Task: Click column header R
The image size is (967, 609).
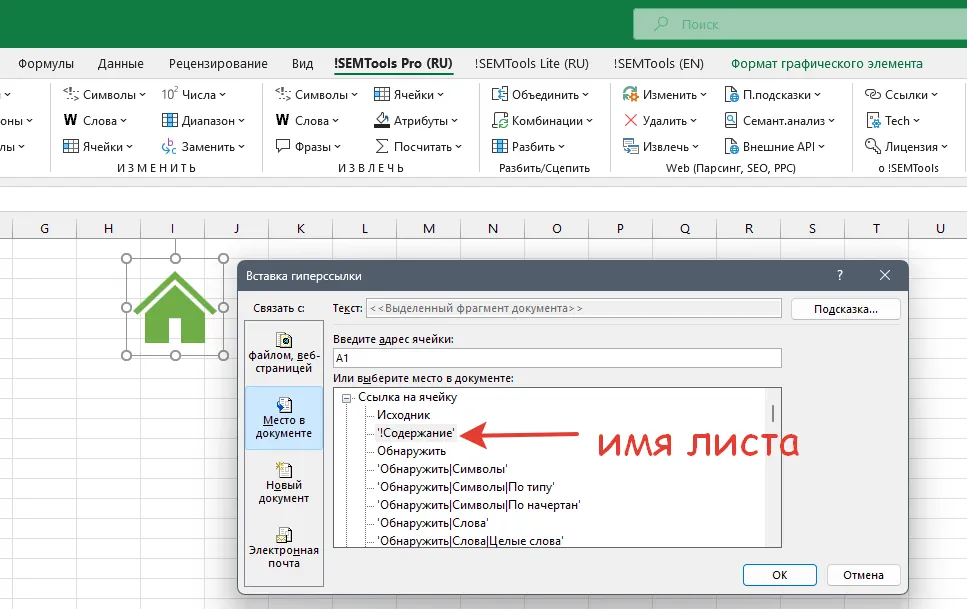Action: pos(749,228)
